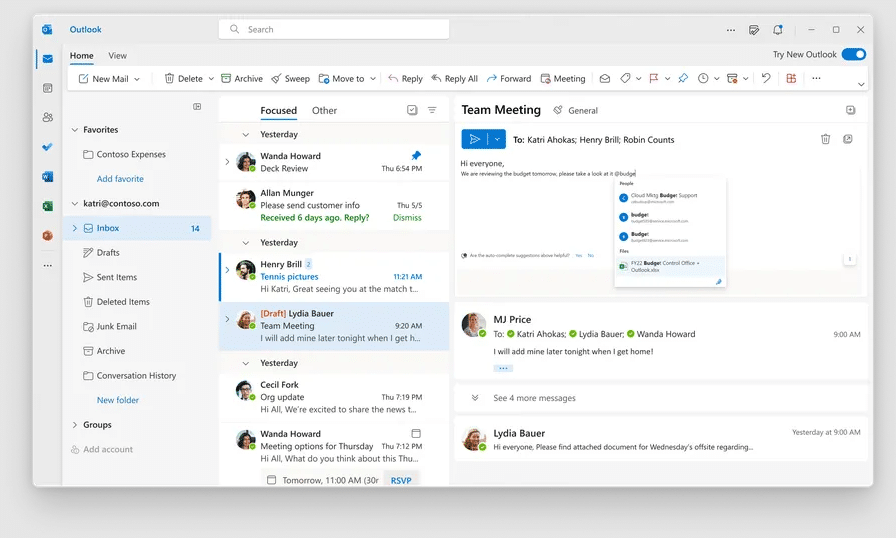Expand Henry Brill conversation thread
Image resolution: width=896 pixels, height=538 pixels.
(227, 270)
